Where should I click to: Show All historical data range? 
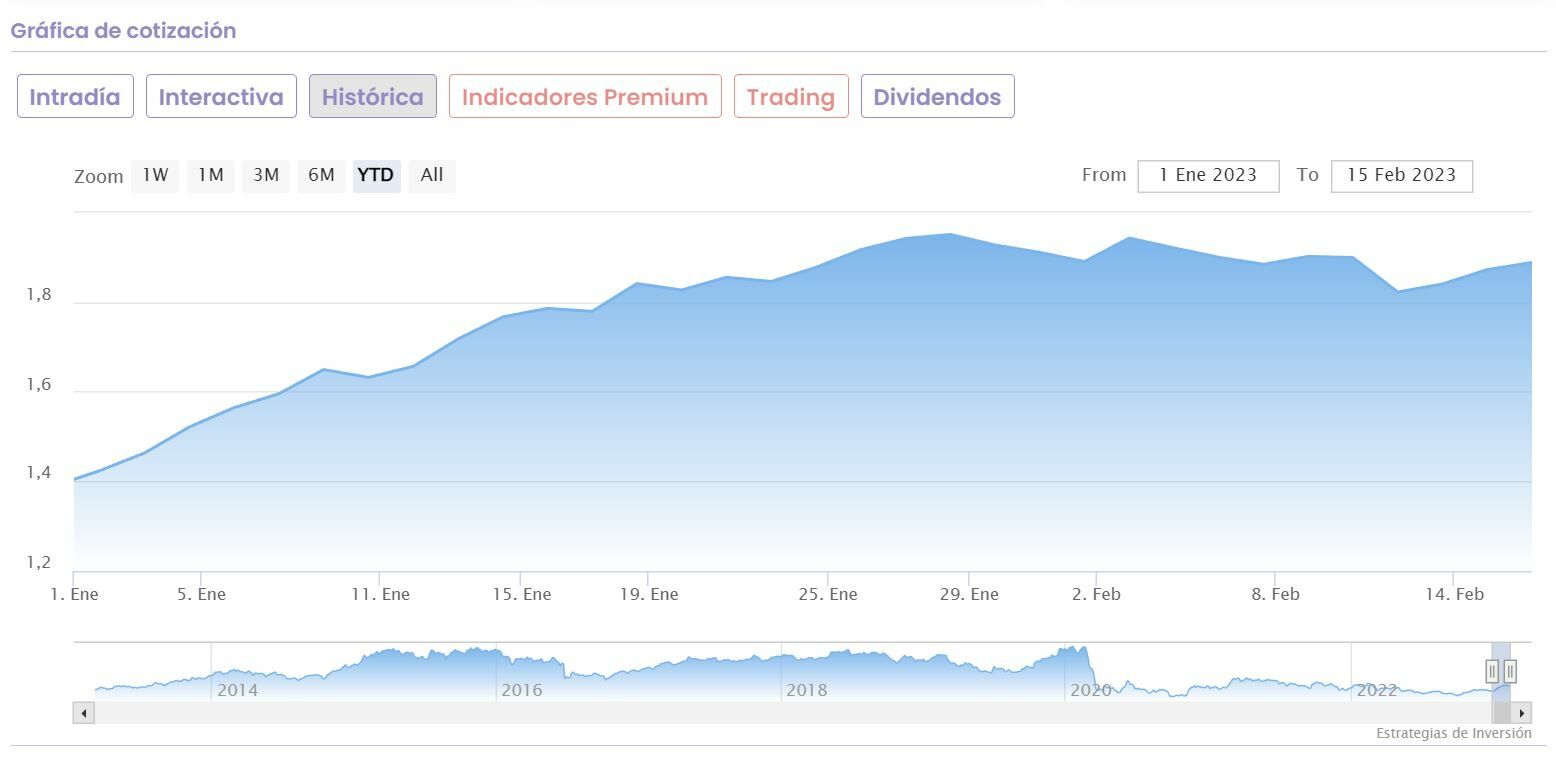[432, 175]
